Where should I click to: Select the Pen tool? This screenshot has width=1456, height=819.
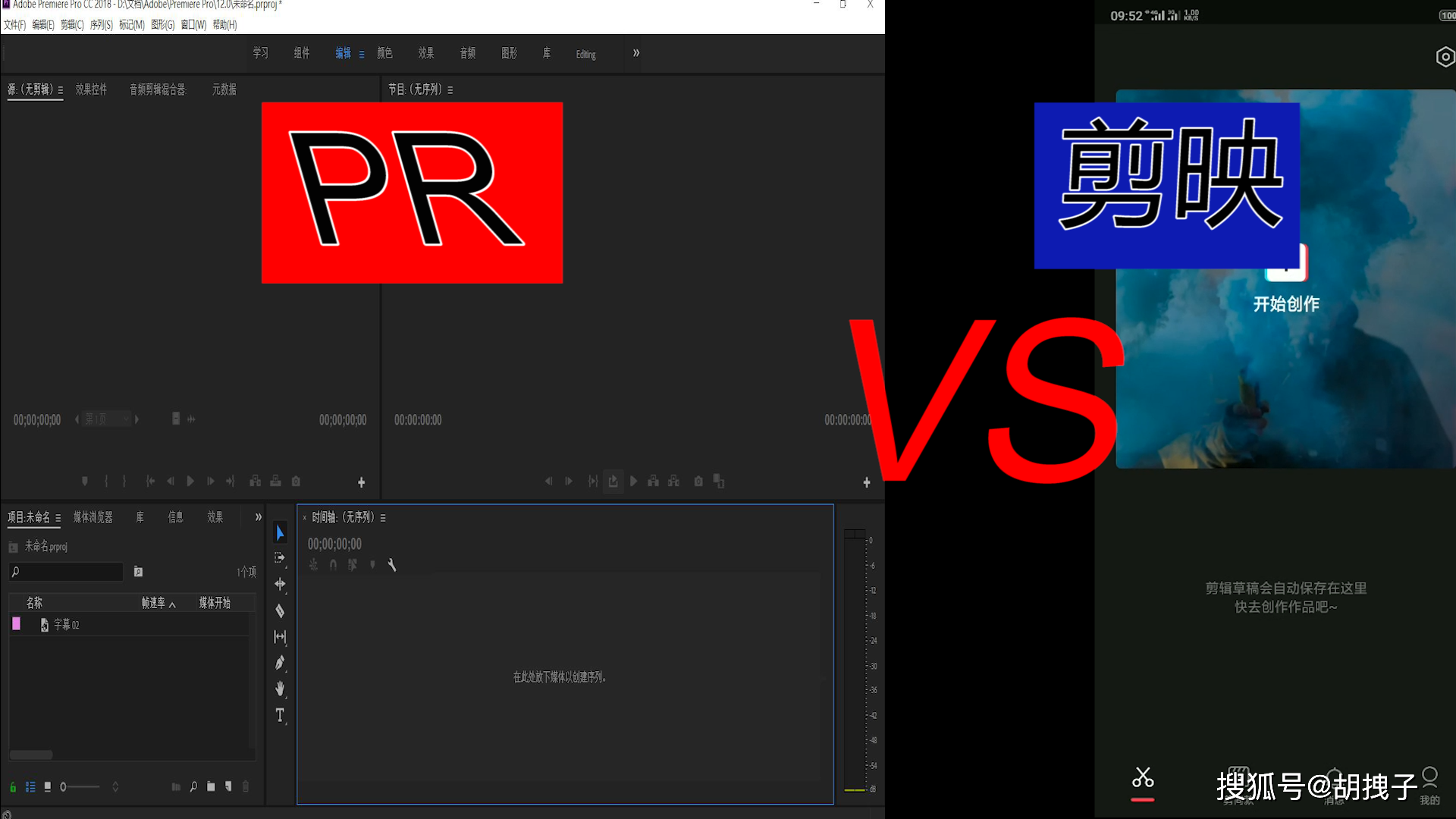pyautogui.click(x=280, y=664)
